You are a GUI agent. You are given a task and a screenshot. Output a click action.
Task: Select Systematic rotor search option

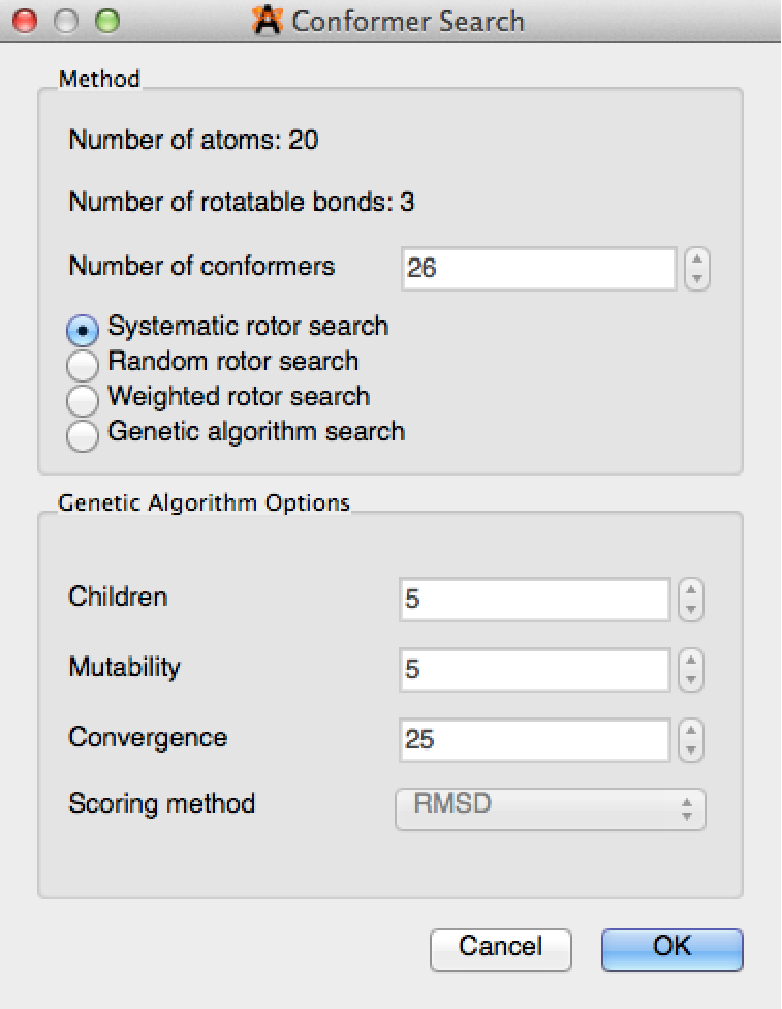pyautogui.click(x=82, y=329)
